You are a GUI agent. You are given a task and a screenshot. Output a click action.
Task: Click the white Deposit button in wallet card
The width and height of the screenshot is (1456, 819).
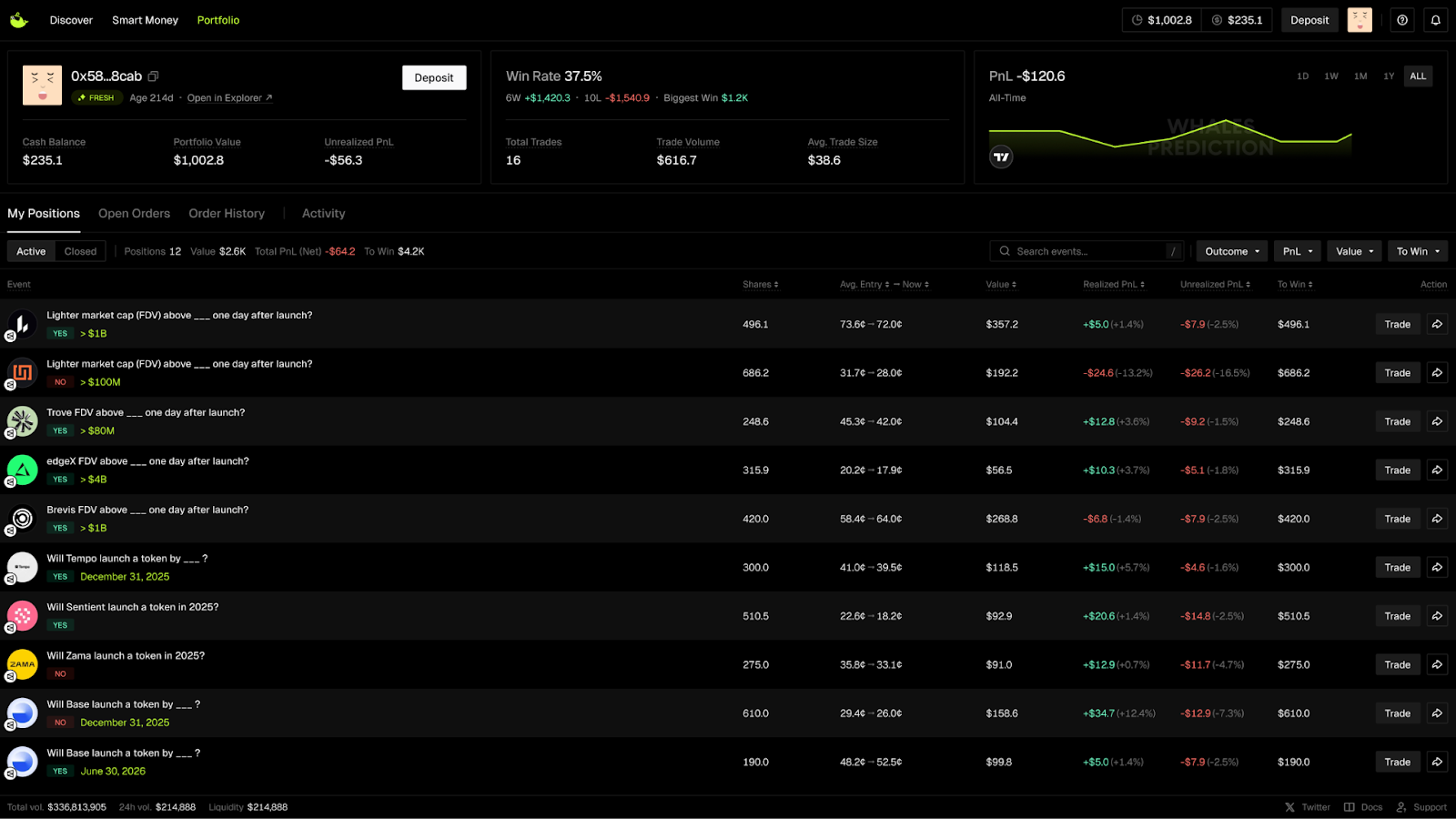[x=434, y=78]
